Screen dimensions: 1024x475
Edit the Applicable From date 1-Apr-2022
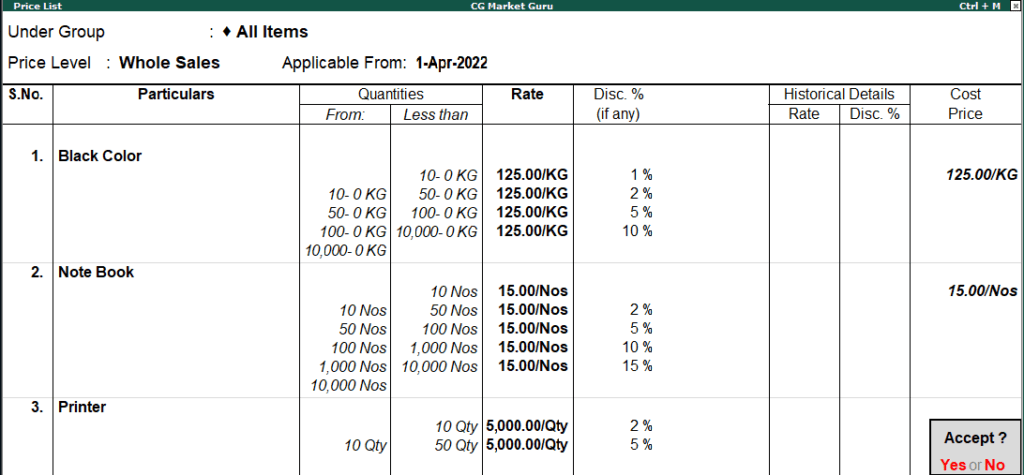click(x=451, y=63)
